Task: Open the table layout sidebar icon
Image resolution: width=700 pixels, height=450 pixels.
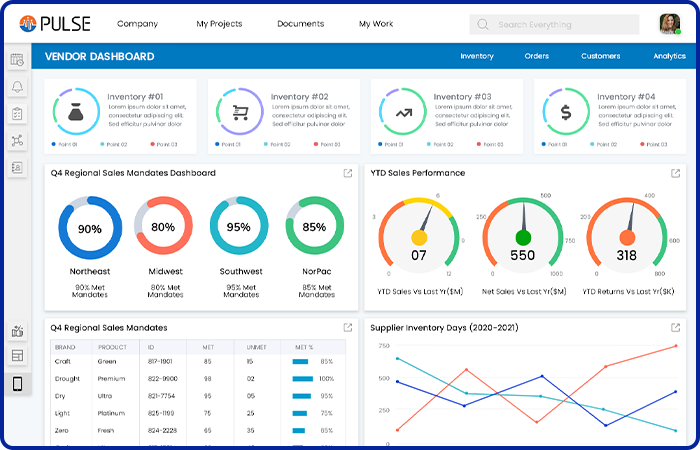Action: coord(17,356)
